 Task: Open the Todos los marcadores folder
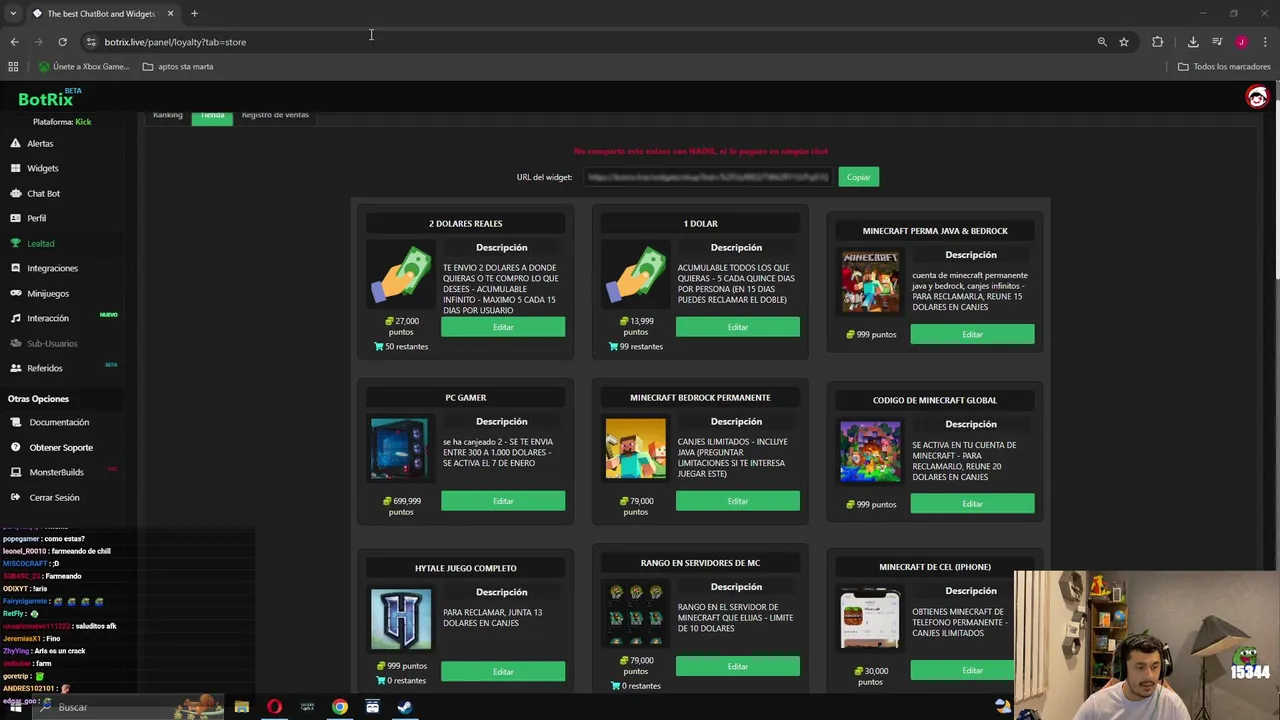pos(1224,67)
